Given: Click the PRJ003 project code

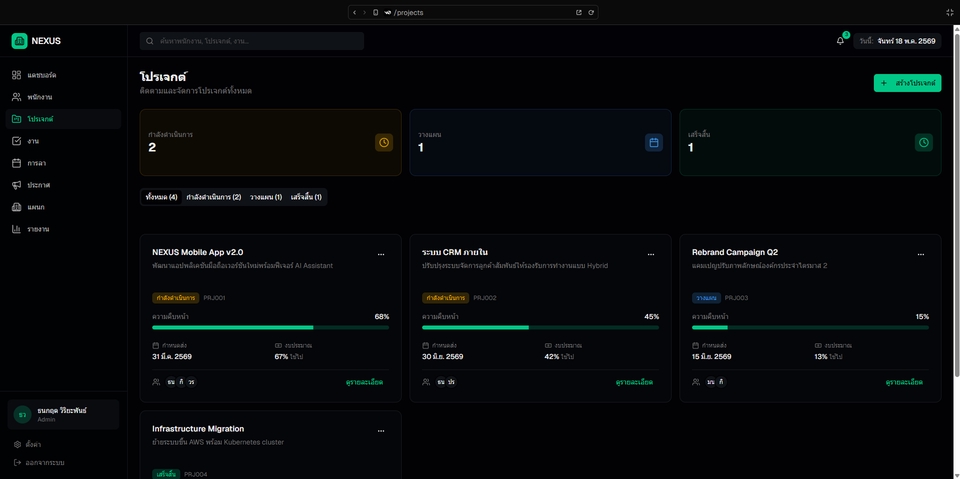Looking at the screenshot, I should [x=737, y=298].
